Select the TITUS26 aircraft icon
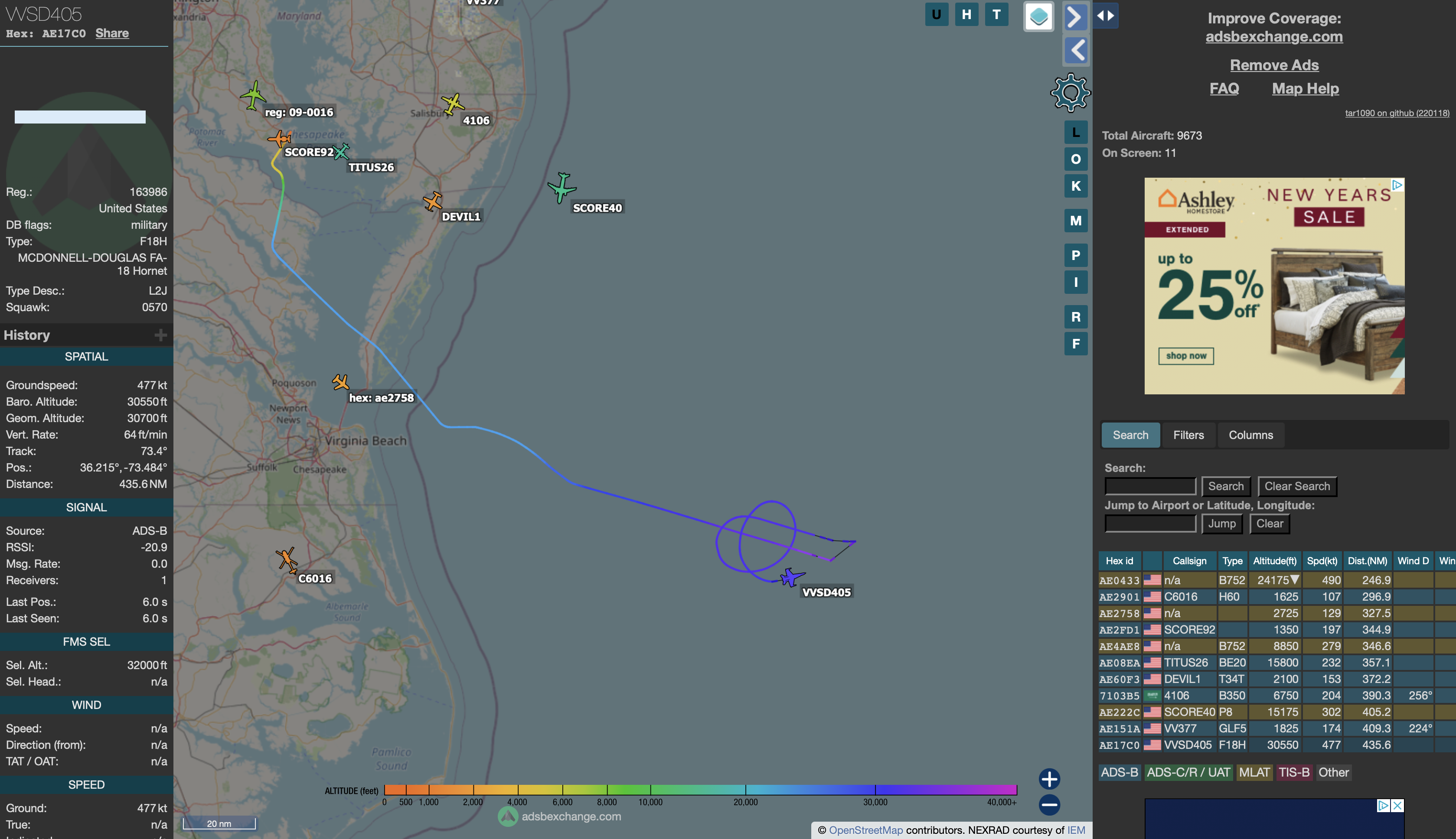This screenshot has height=839, width=1456. pyautogui.click(x=342, y=152)
